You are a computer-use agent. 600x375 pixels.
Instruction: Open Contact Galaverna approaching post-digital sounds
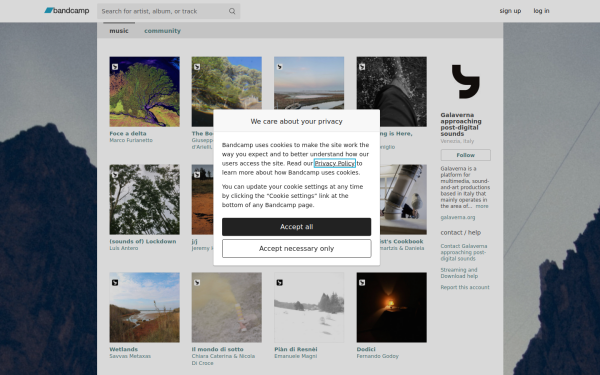[464, 252]
